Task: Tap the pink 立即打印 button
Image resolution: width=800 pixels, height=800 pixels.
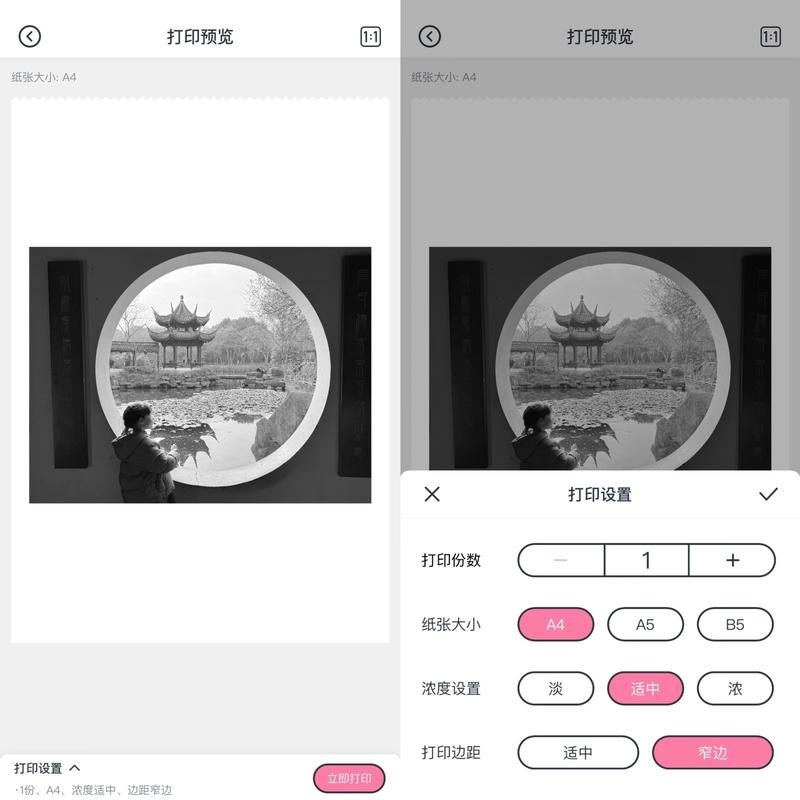Action: [x=349, y=779]
